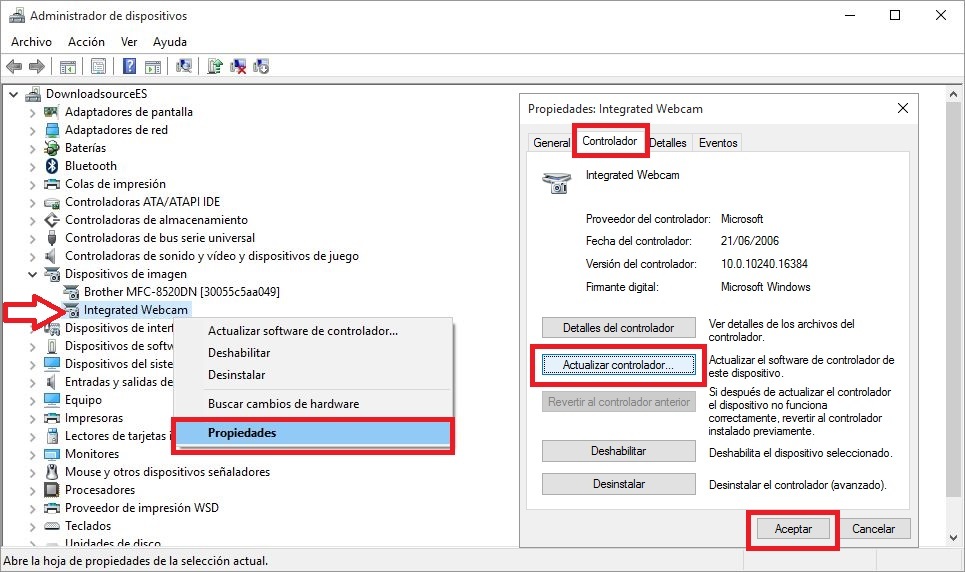The image size is (965, 572).
Task: Click the Adaptadores de red icon
Action: [52, 130]
